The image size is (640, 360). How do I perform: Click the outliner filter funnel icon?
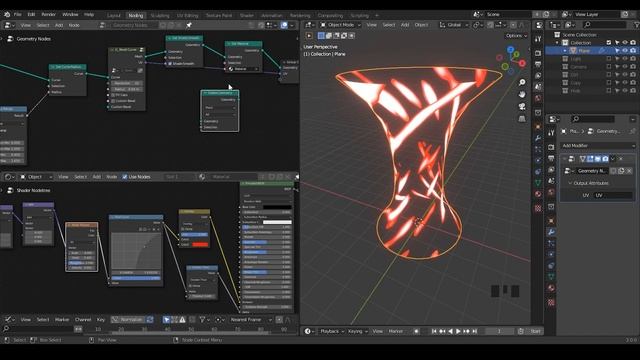(x=636, y=25)
